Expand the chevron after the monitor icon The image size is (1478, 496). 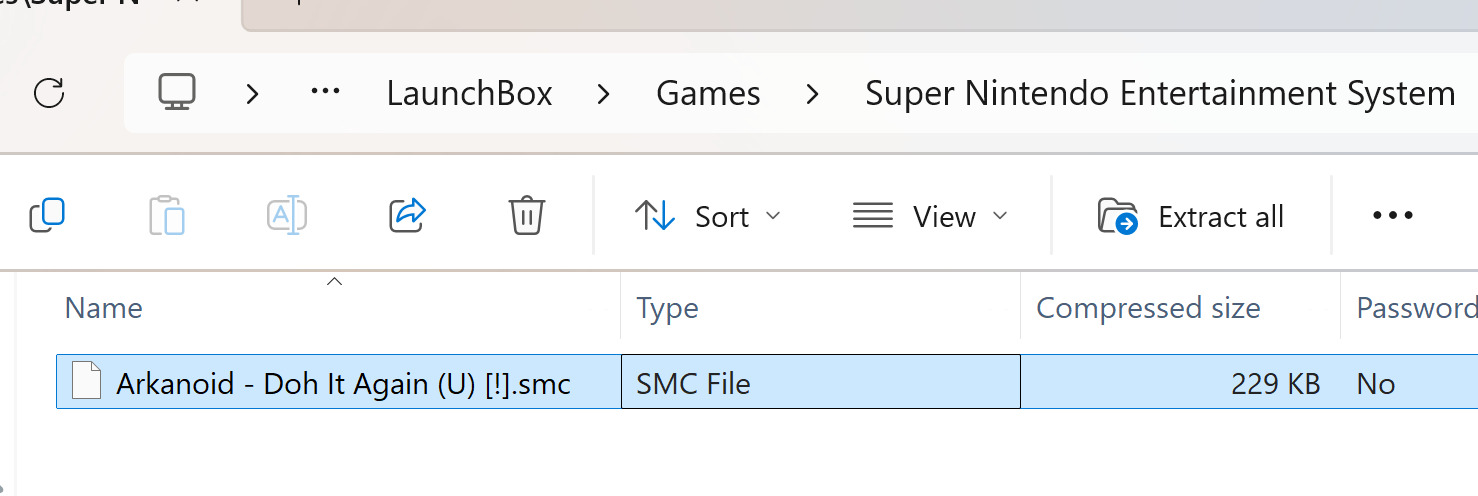coord(252,94)
